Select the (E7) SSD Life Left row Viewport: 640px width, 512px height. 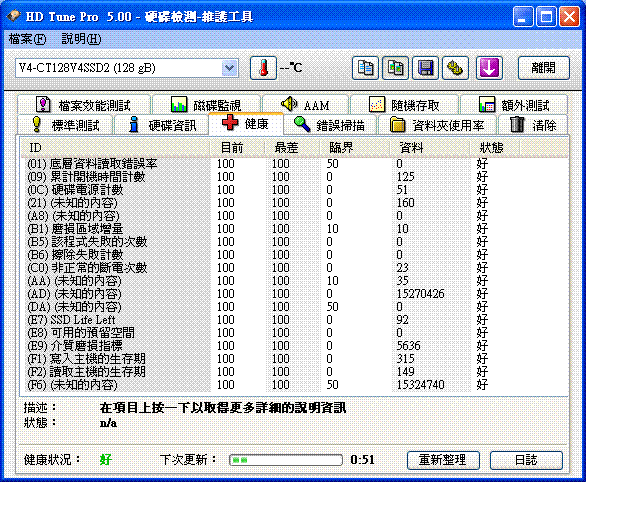294,320
